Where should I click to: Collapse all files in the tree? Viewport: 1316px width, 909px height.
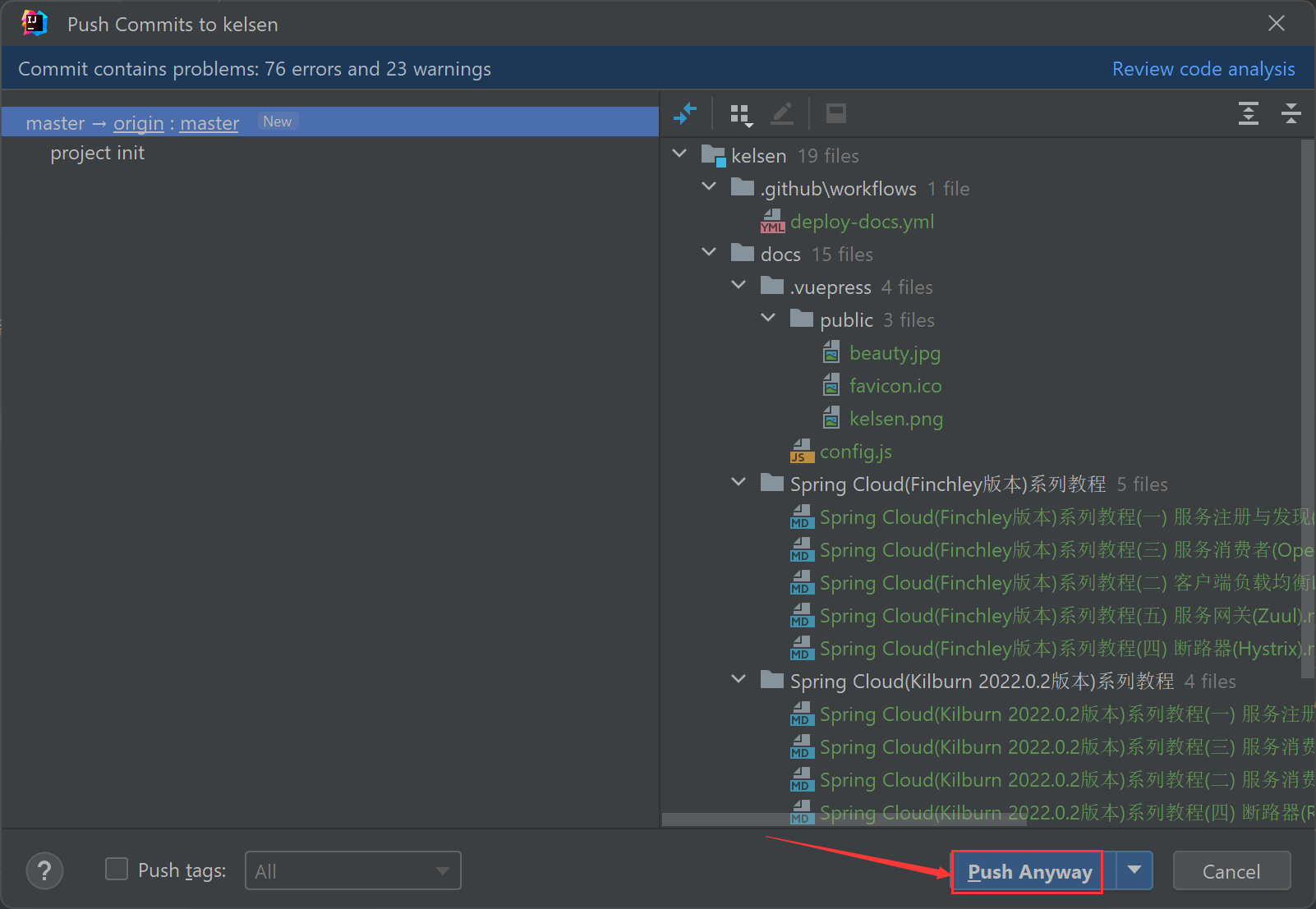click(1291, 113)
